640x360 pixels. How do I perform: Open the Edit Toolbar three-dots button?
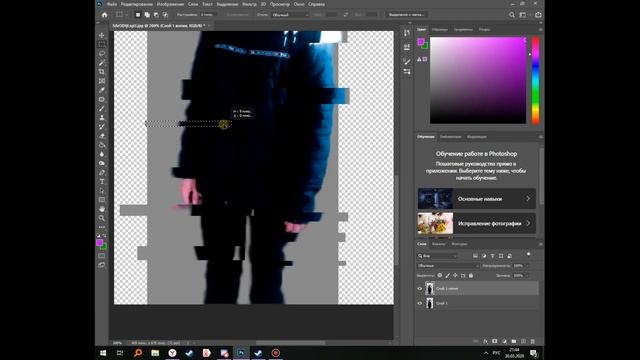pyautogui.click(x=102, y=227)
